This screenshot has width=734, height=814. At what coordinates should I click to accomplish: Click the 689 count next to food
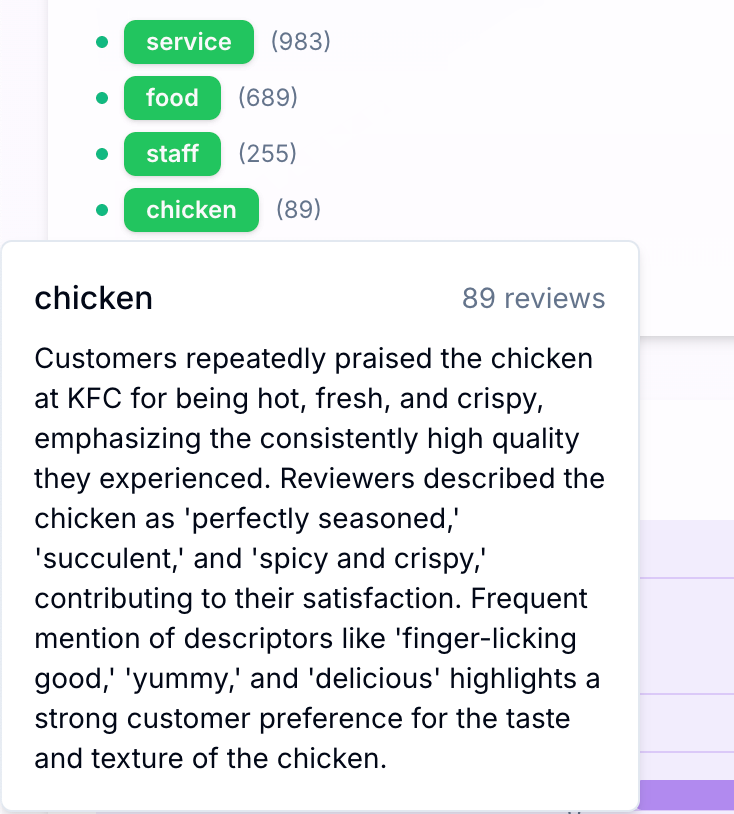pos(268,98)
